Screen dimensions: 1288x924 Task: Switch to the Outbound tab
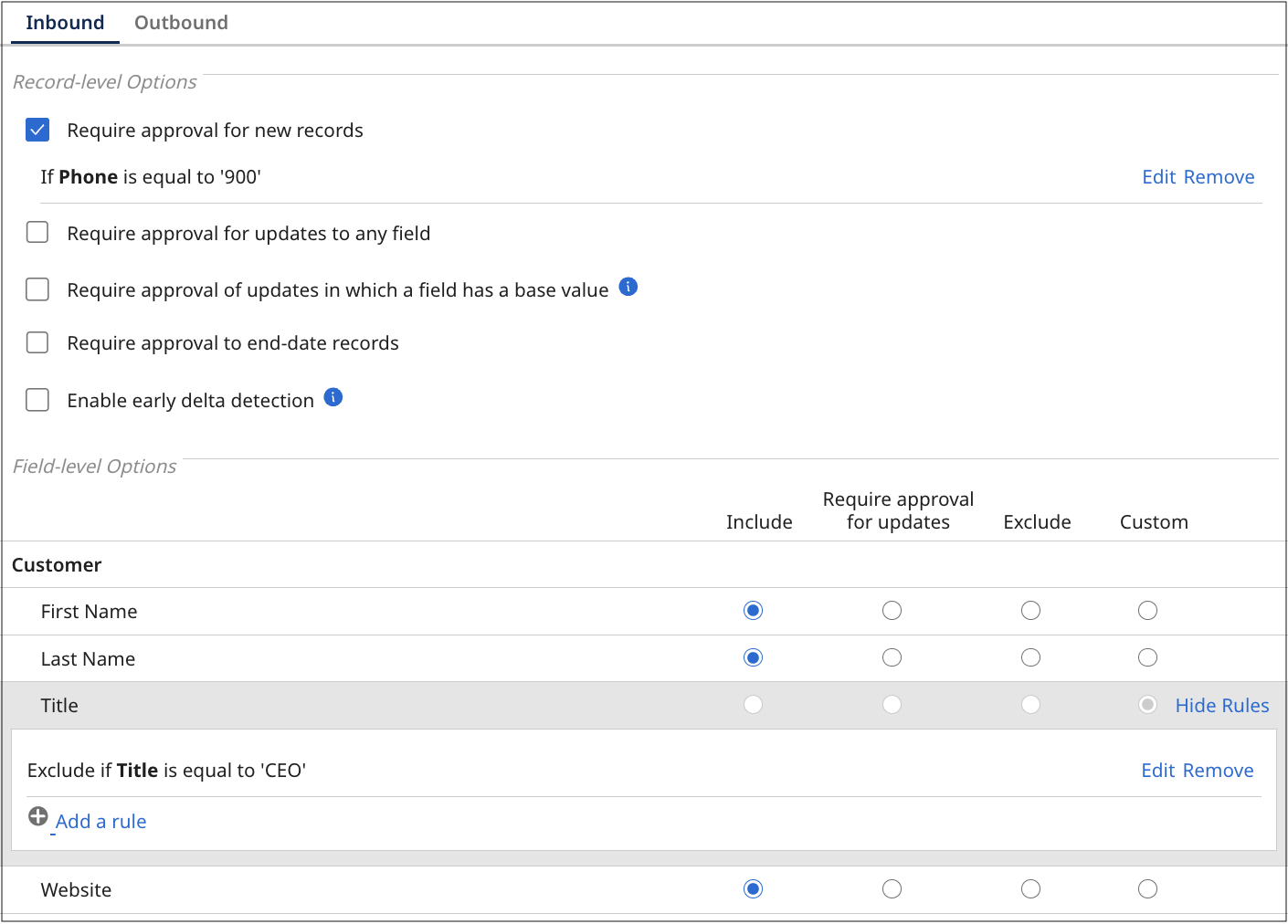(x=181, y=23)
